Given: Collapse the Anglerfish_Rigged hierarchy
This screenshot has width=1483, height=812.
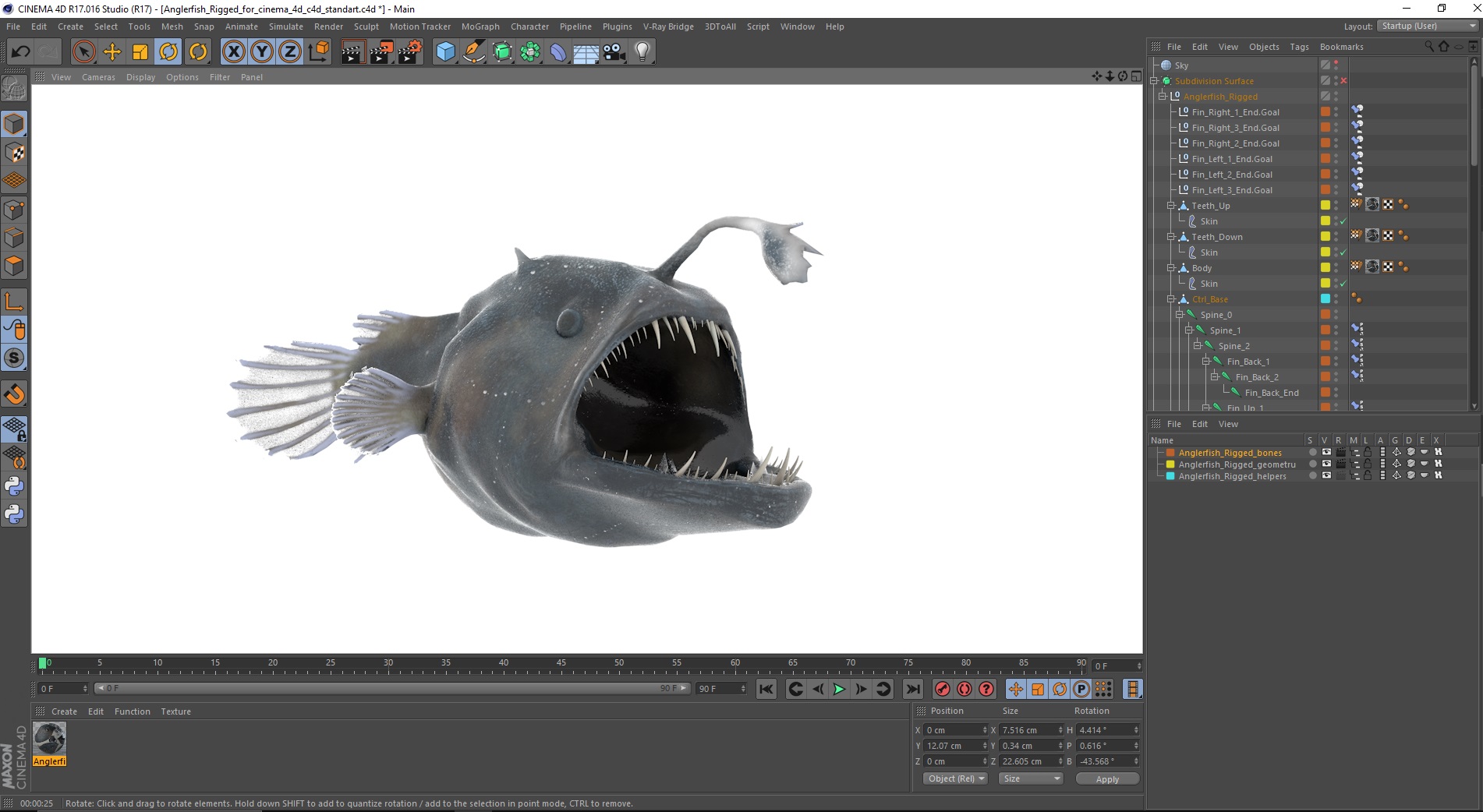Looking at the screenshot, I should [1162, 97].
